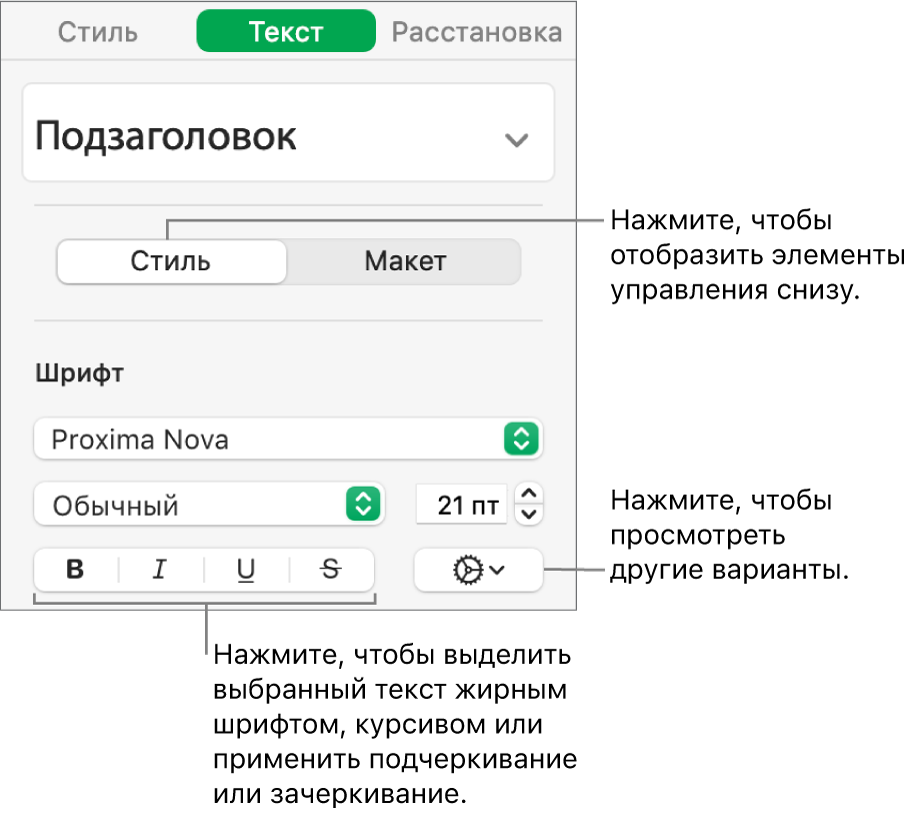Open the Расстановка tab
This screenshot has height=820, width=921.
click(x=476, y=32)
